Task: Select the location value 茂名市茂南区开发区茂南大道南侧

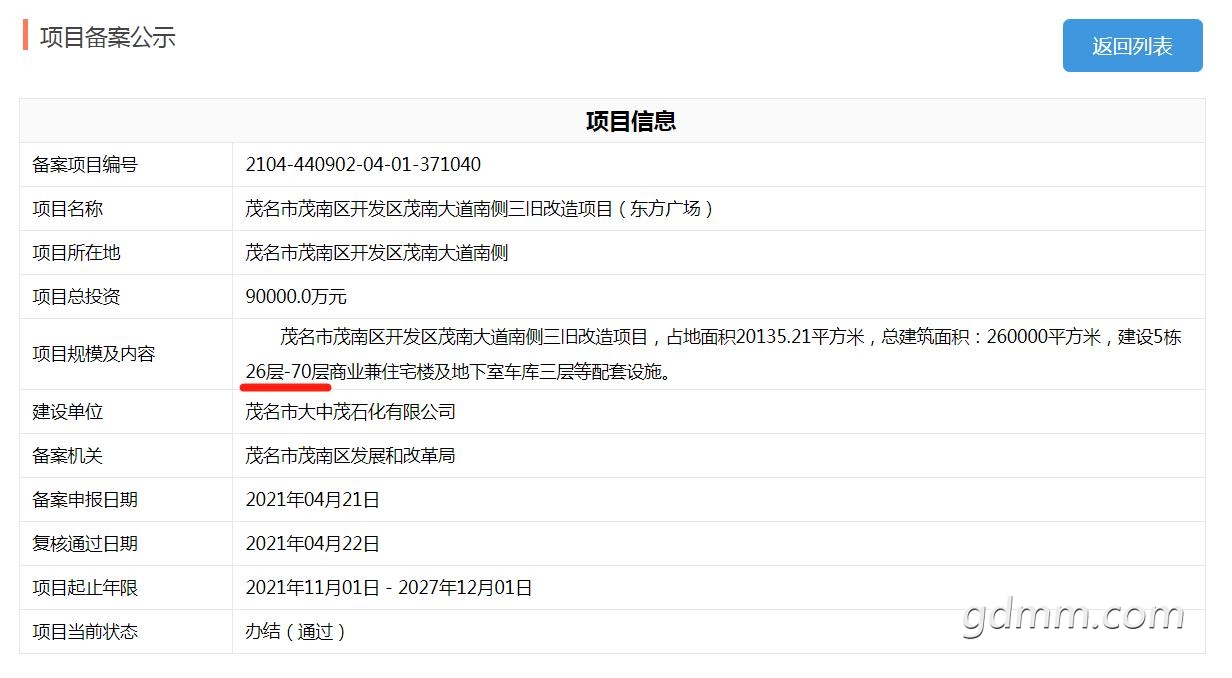Action: click(x=377, y=253)
